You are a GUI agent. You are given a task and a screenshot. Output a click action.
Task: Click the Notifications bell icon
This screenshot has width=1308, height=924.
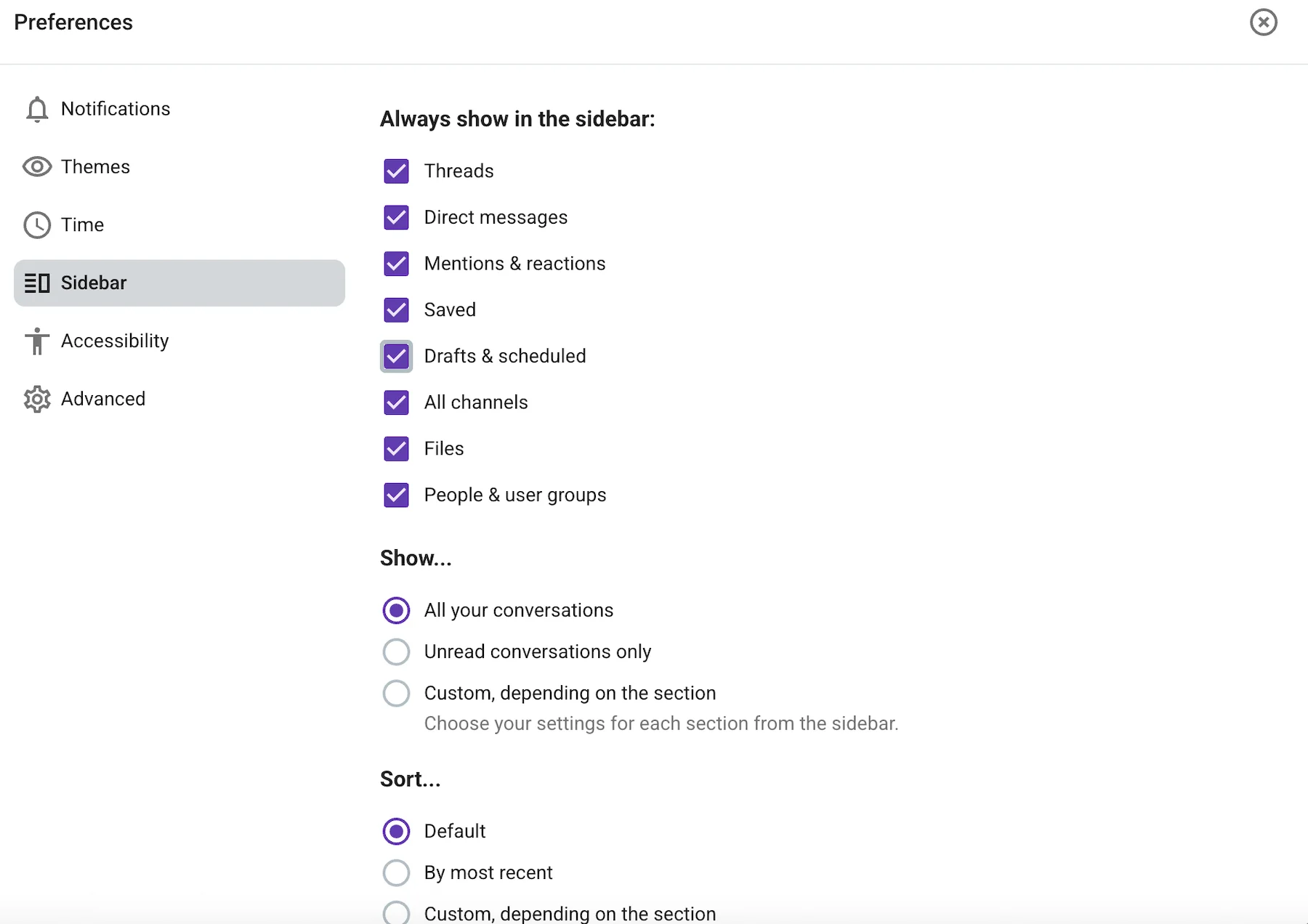(x=37, y=109)
